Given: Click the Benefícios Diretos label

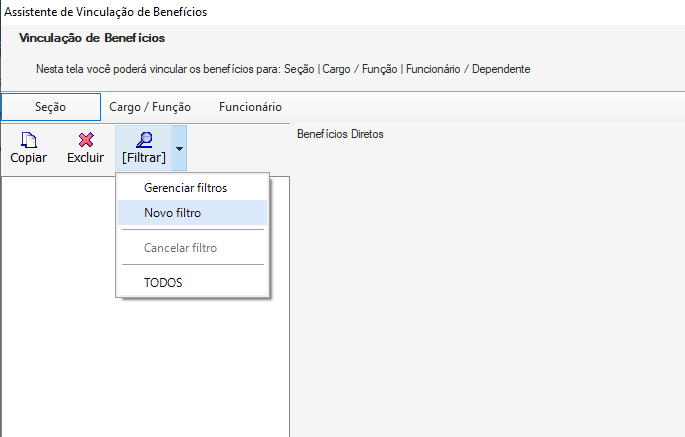Looking at the screenshot, I should tap(340, 134).
